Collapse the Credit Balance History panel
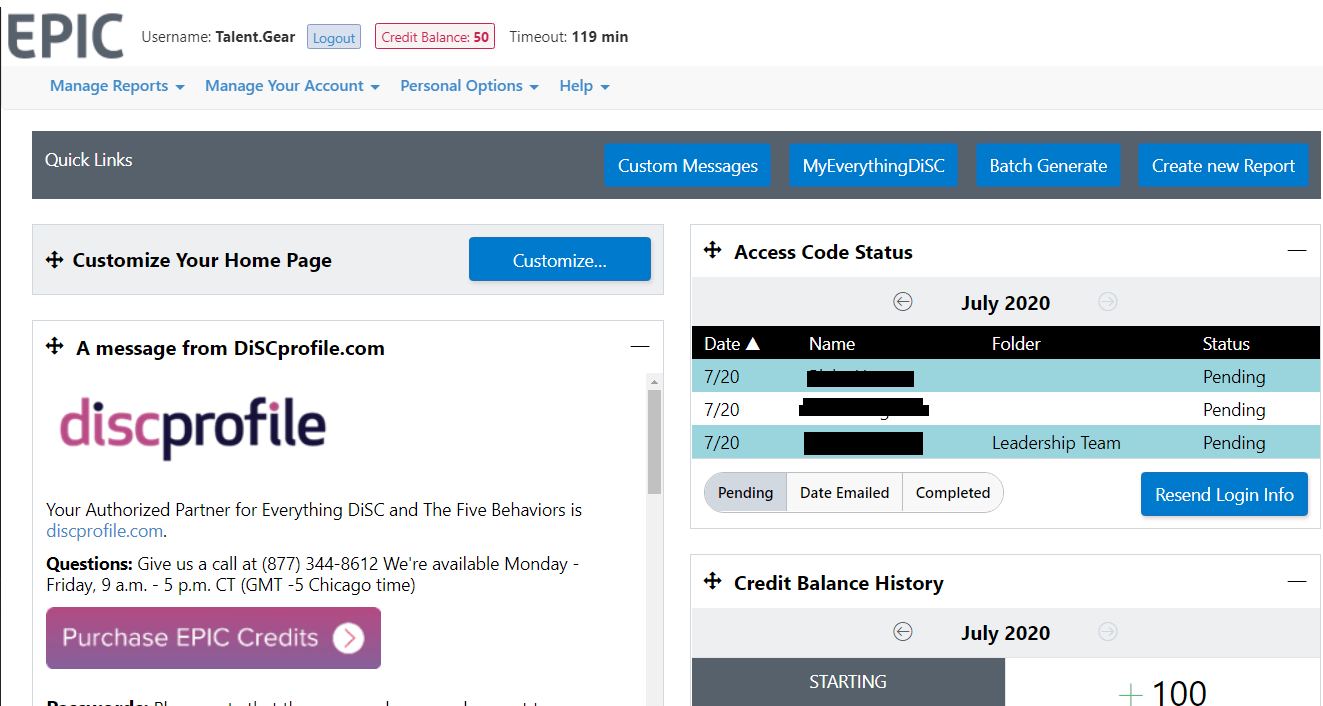 coord(1297,582)
